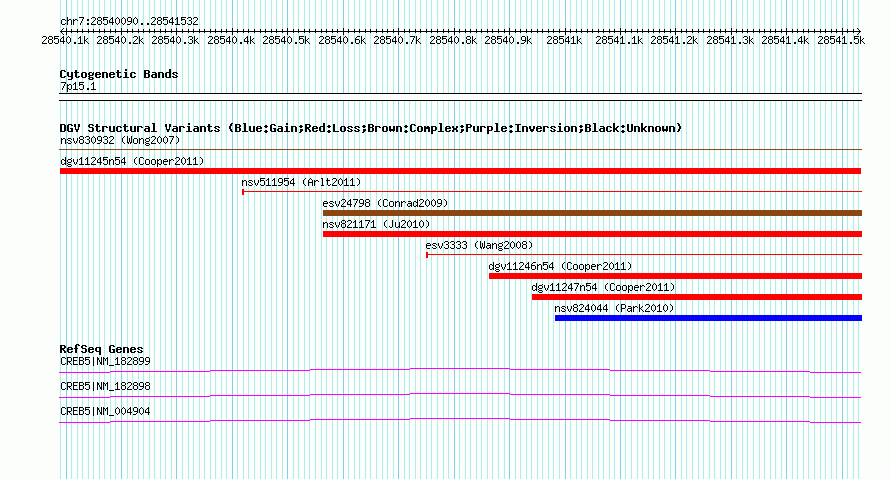Screen dimensions: 890x479
Task: Click the nsv821171 red loss bar
Action: coord(593,234)
